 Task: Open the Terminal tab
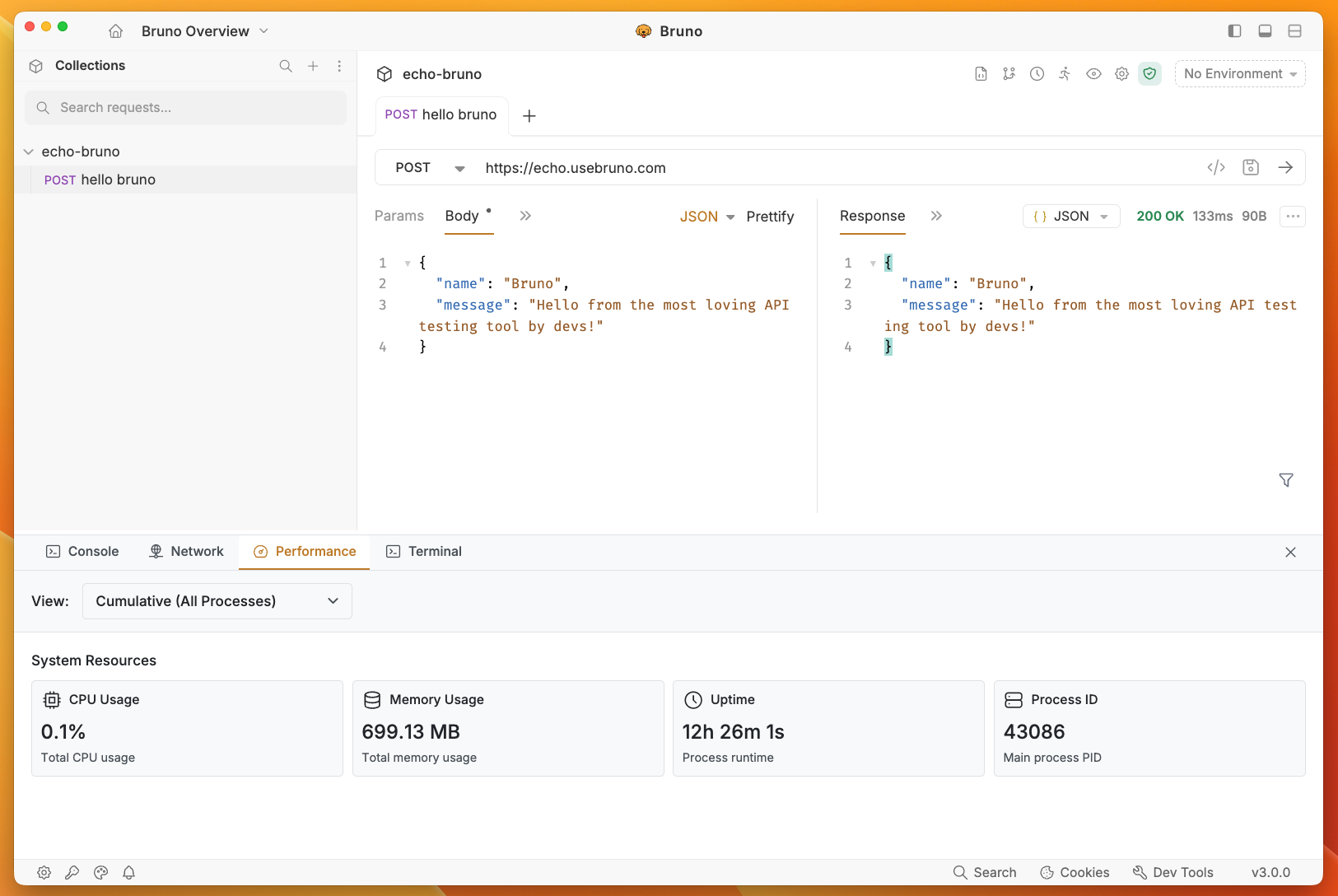tap(436, 551)
